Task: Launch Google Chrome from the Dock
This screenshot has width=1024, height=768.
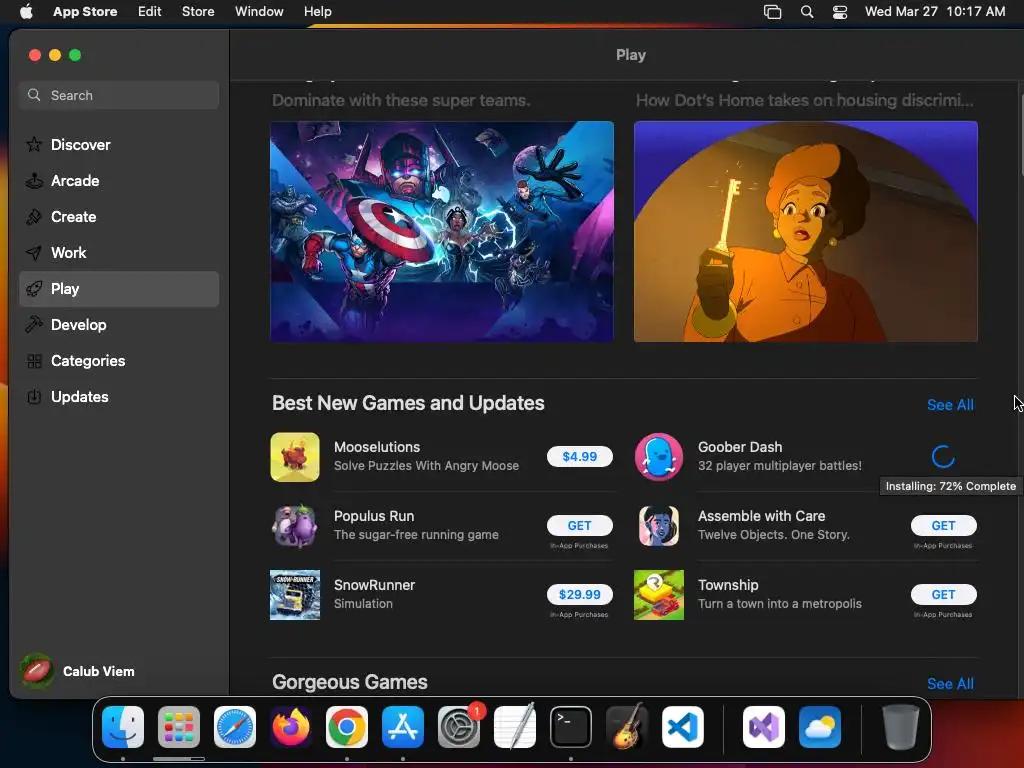Action: [347, 727]
